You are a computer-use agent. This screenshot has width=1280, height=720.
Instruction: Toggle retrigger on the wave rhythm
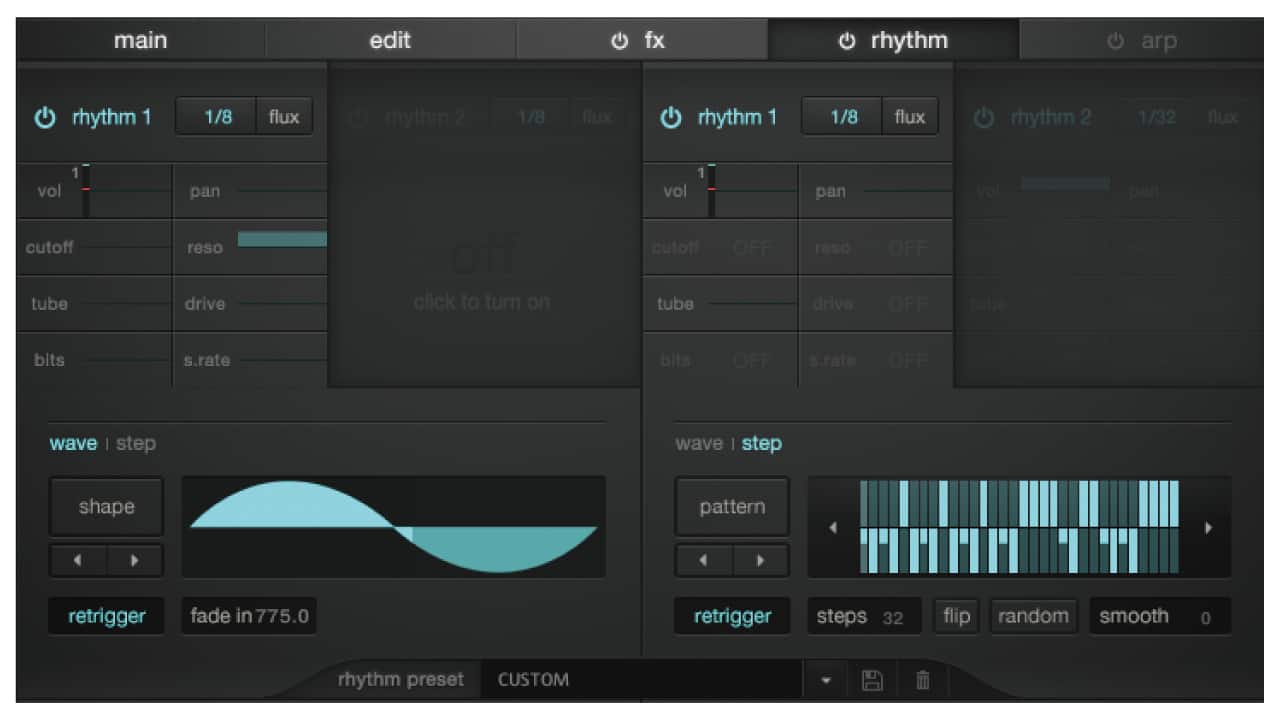click(x=106, y=616)
